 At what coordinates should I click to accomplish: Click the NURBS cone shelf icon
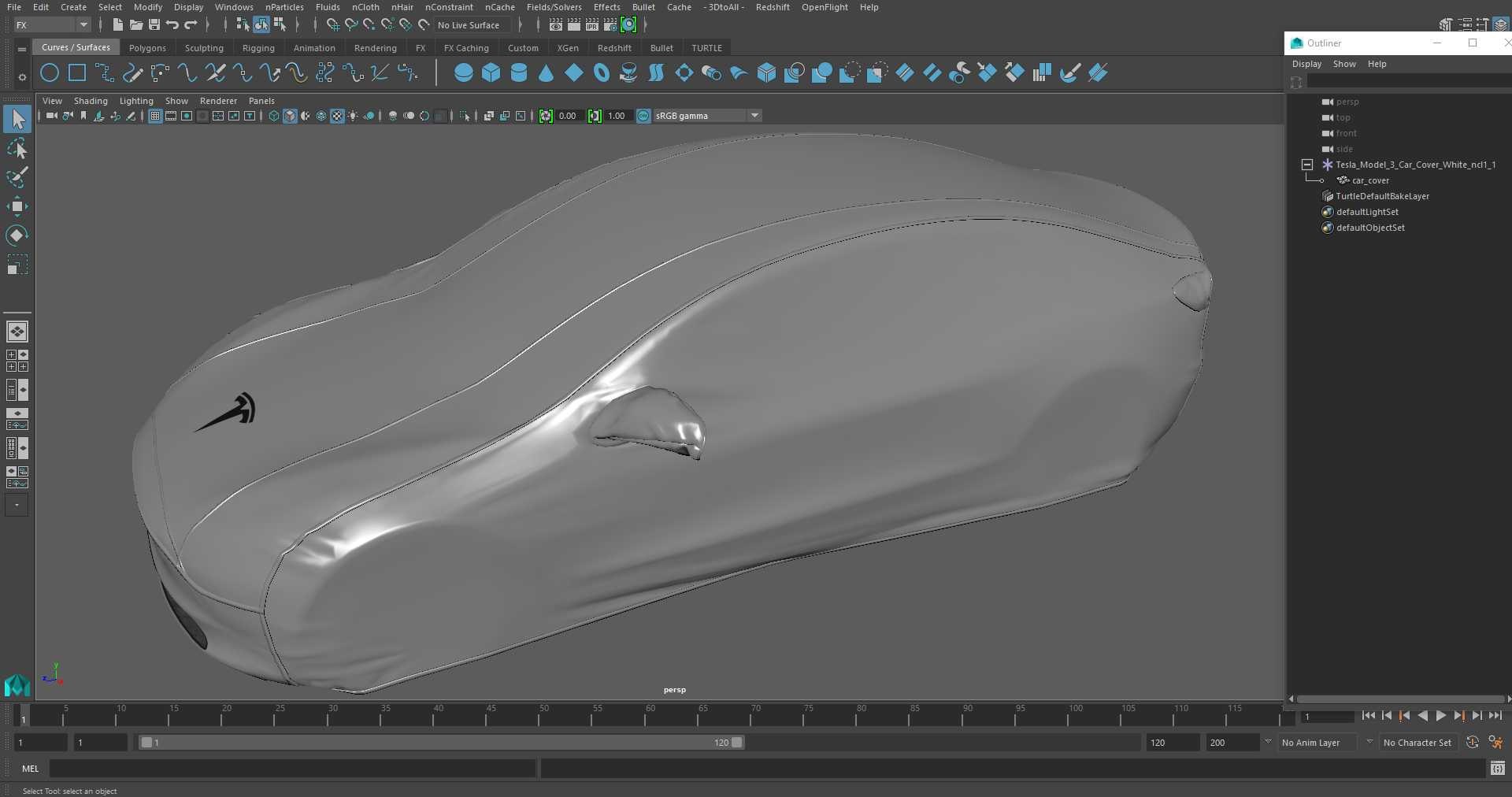click(x=547, y=73)
